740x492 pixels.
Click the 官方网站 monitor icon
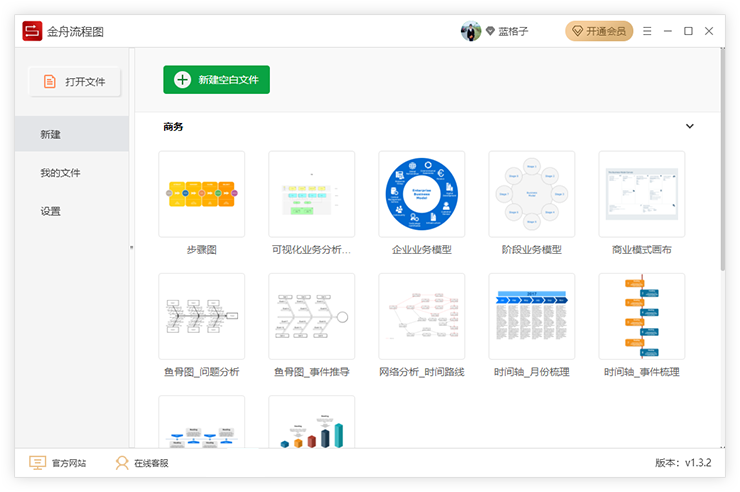click(x=38, y=463)
